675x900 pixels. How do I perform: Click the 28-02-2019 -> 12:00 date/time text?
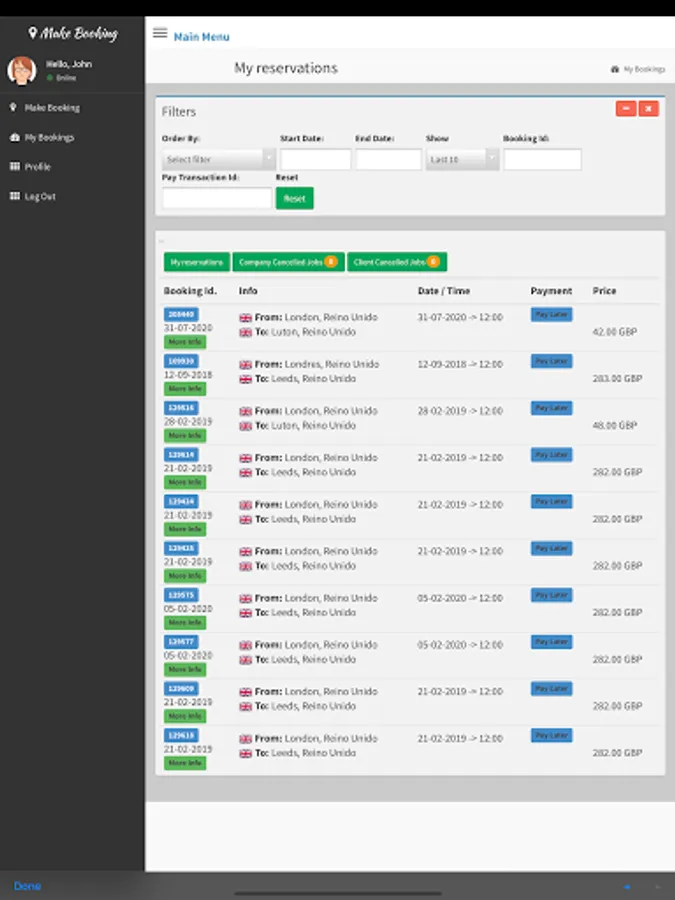tap(460, 410)
